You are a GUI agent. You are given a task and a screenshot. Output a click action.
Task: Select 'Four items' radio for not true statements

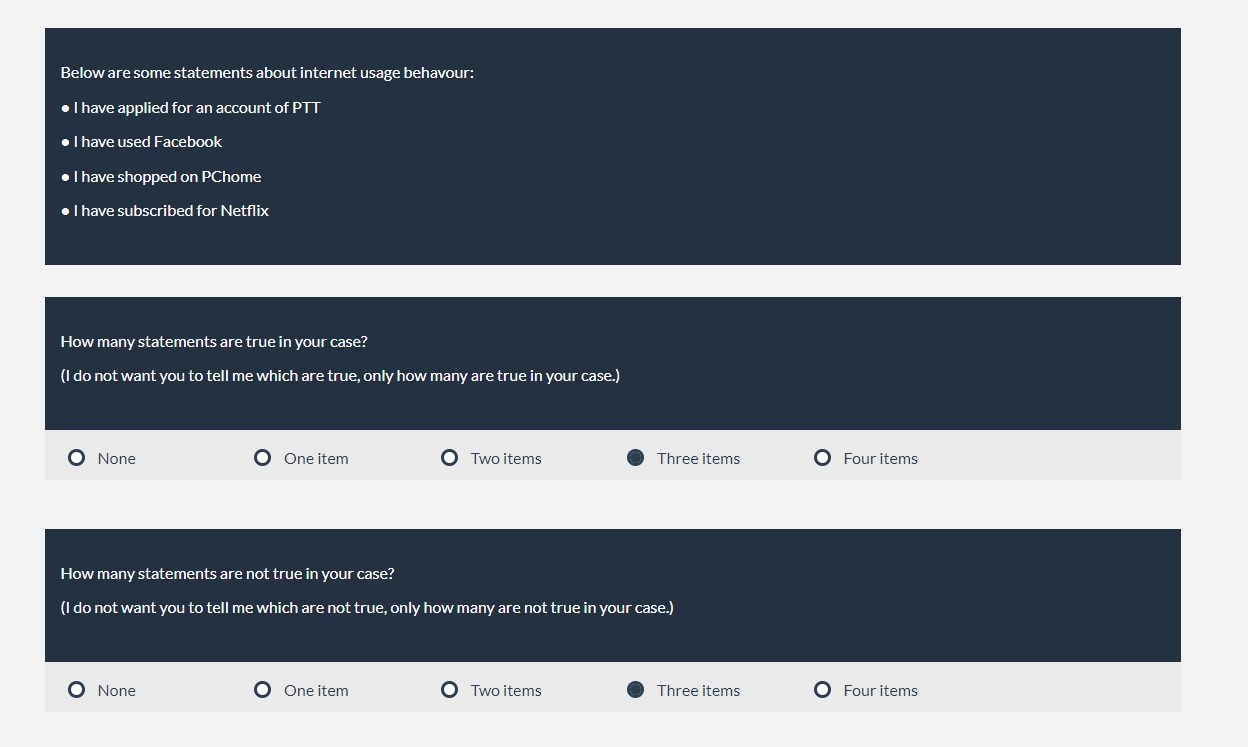pyautogui.click(x=822, y=690)
